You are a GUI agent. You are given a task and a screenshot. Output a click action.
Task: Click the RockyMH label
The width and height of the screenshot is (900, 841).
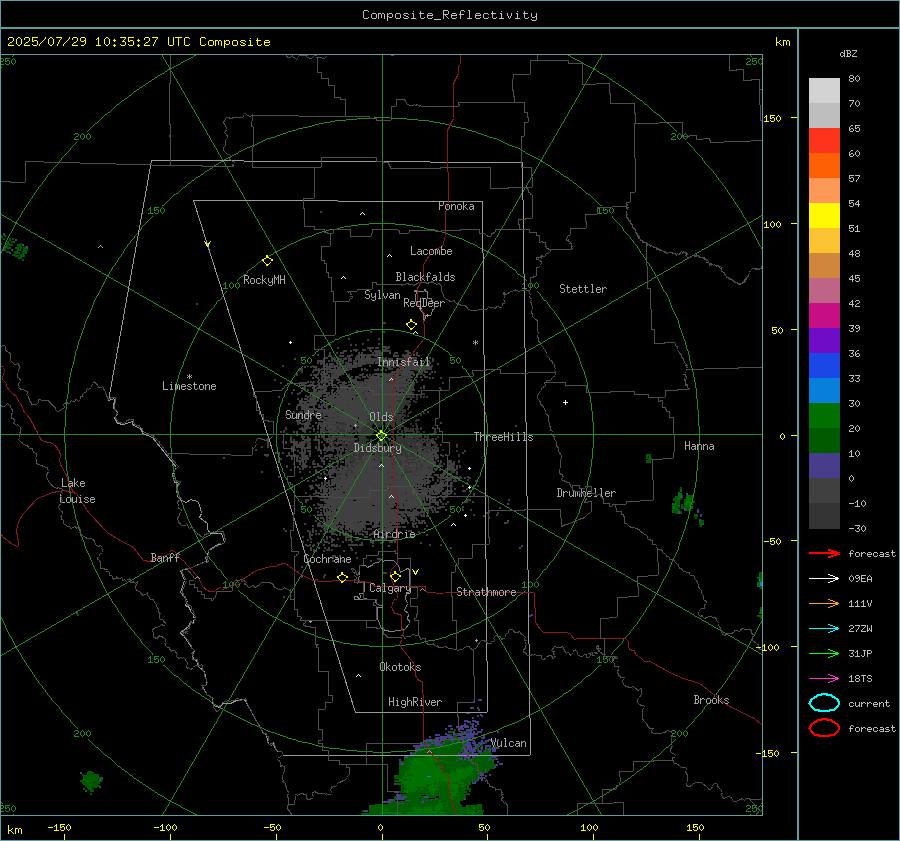(264, 280)
